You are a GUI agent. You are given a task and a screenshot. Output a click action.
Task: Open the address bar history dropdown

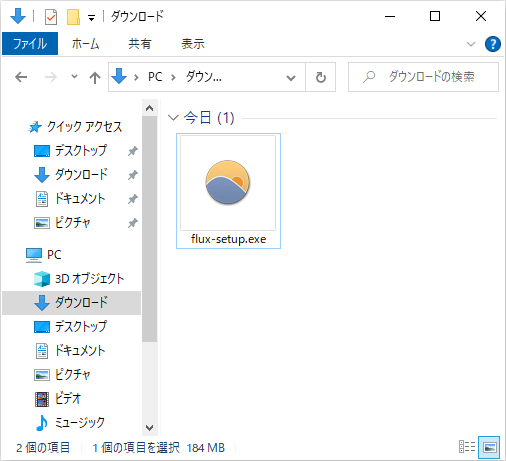point(291,78)
